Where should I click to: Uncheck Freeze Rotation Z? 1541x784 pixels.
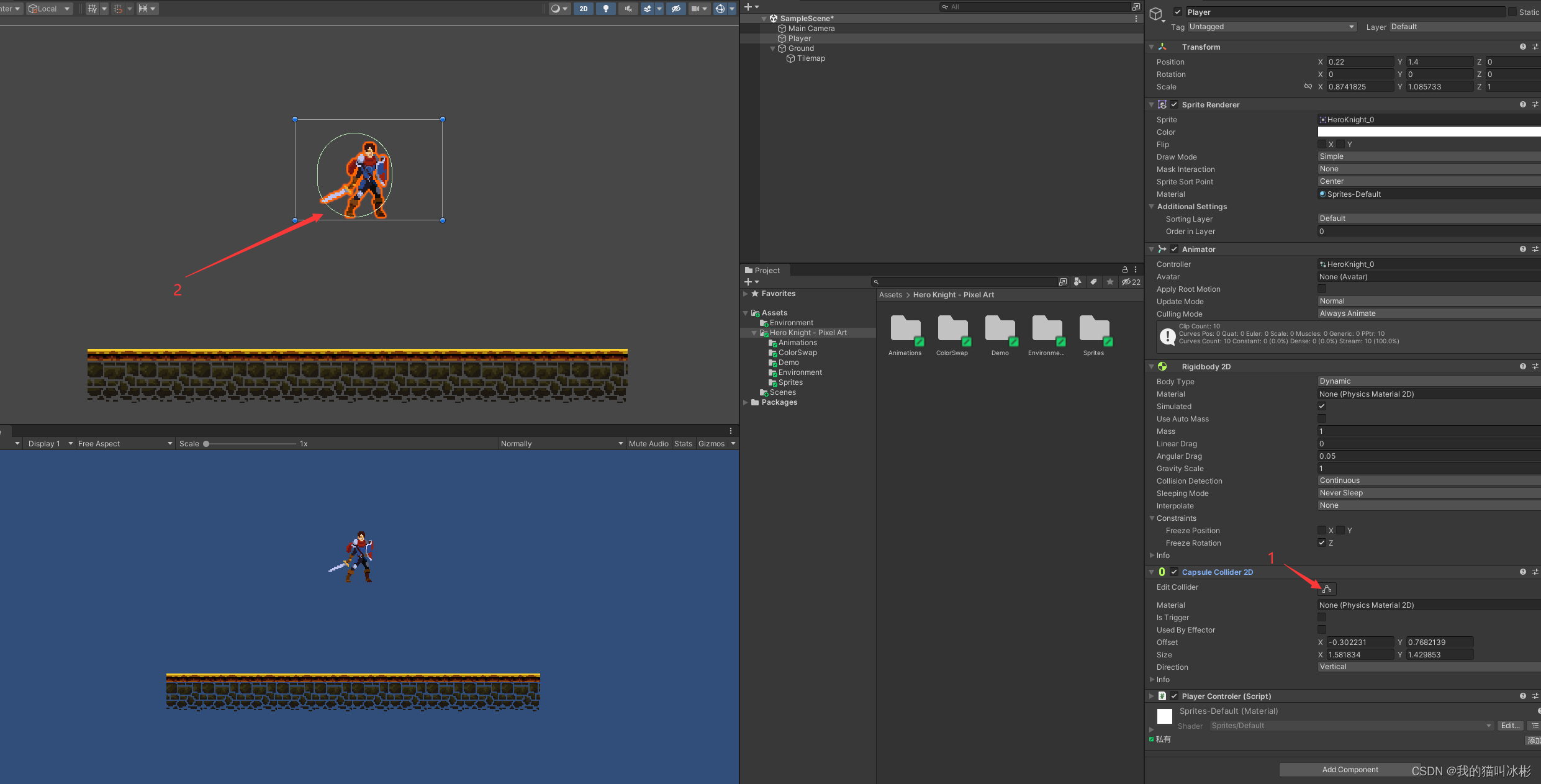1322,543
